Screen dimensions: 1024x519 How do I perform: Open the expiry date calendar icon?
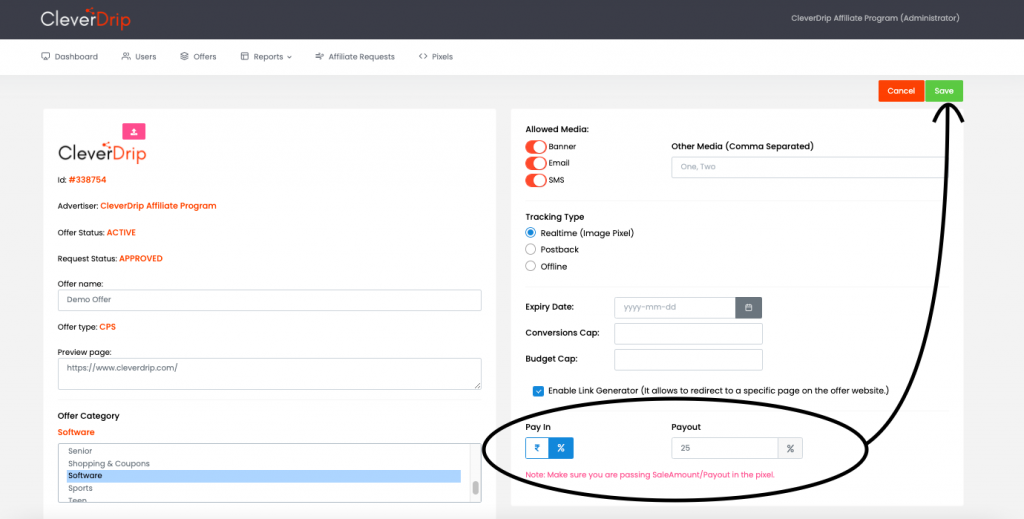click(x=748, y=307)
